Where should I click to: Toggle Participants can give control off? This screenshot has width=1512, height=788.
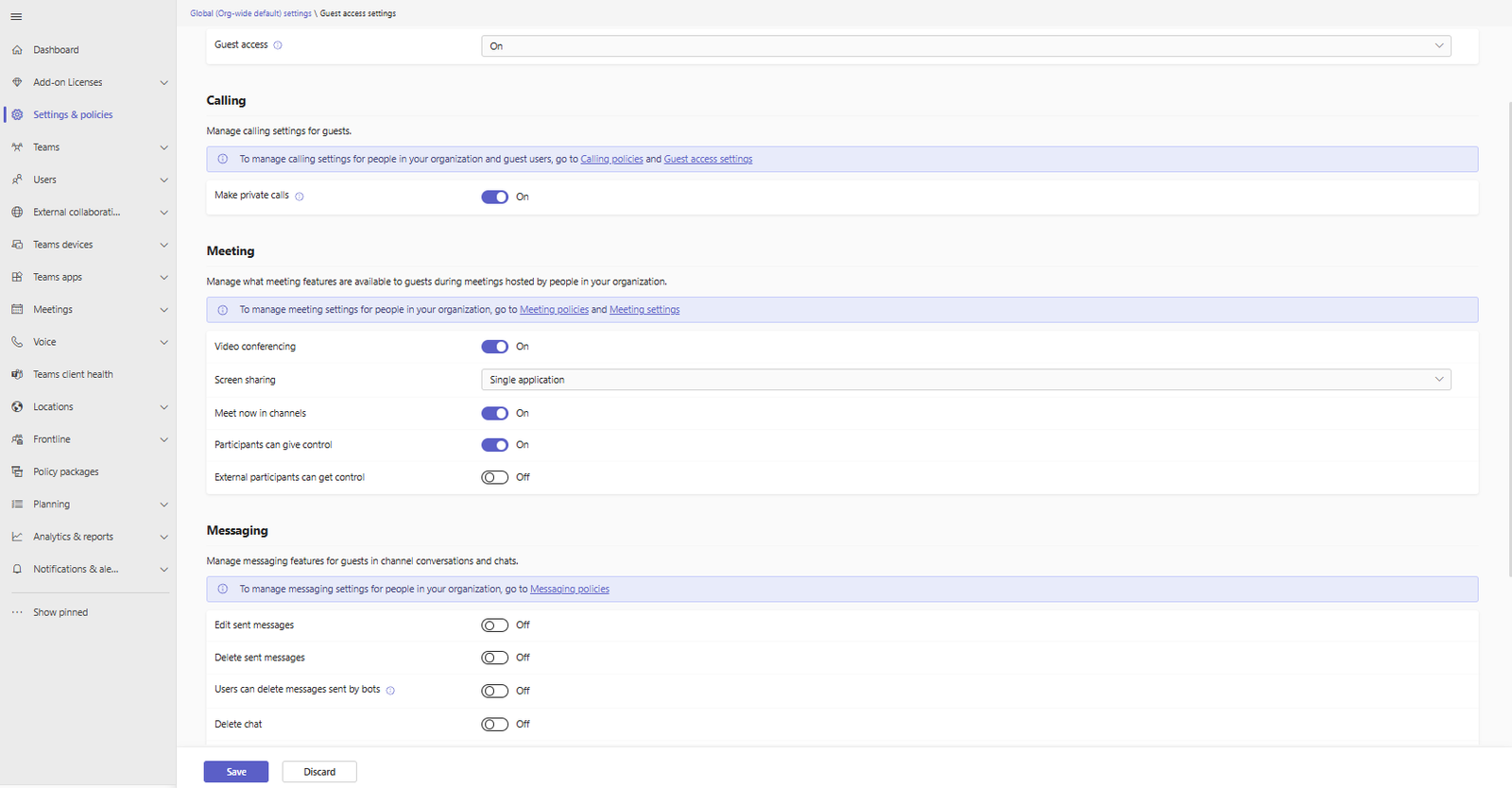[495, 445]
